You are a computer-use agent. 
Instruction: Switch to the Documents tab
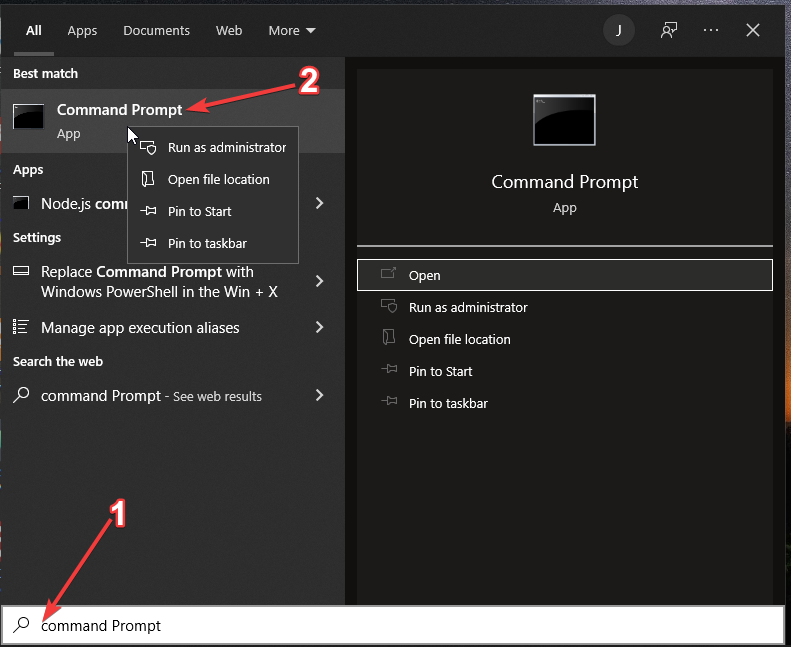coord(156,31)
